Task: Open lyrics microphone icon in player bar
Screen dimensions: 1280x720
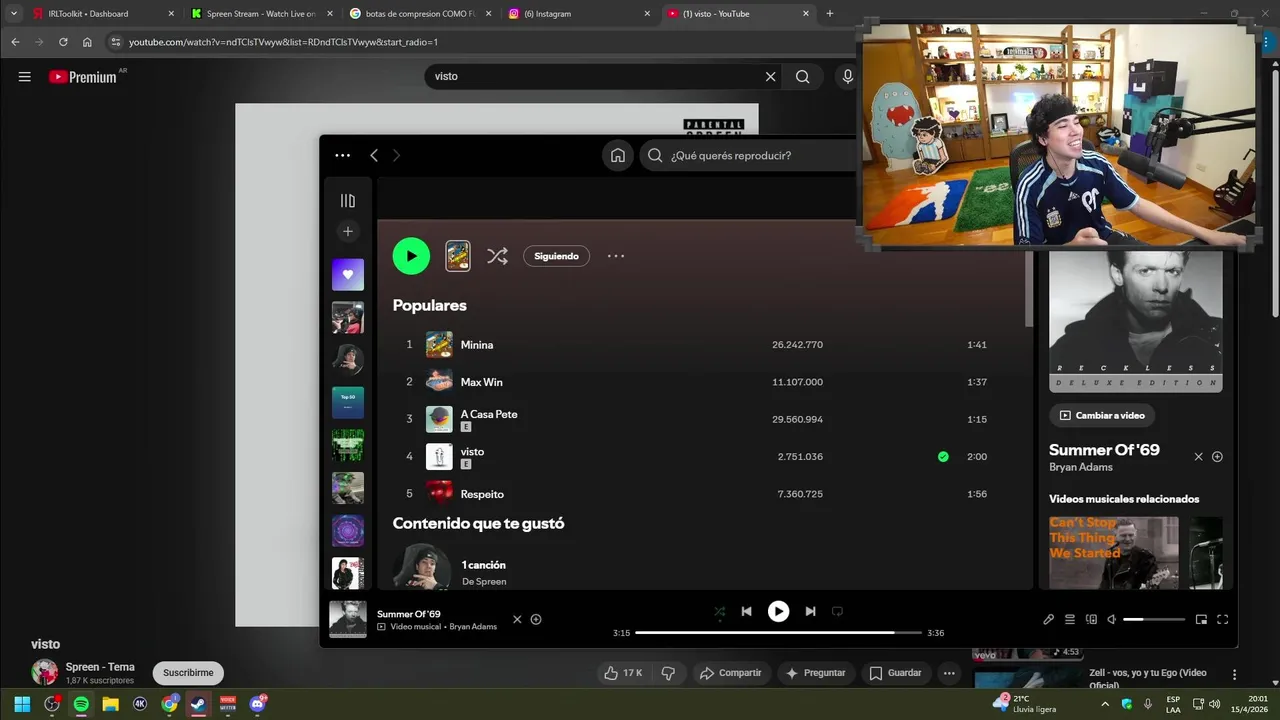Action: (x=1048, y=619)
